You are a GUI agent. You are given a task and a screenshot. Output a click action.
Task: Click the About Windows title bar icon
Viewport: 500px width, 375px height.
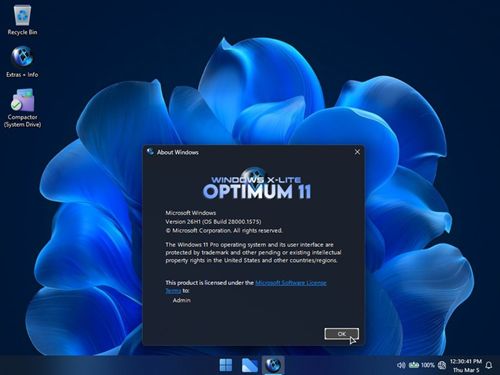tap(150, 152)
